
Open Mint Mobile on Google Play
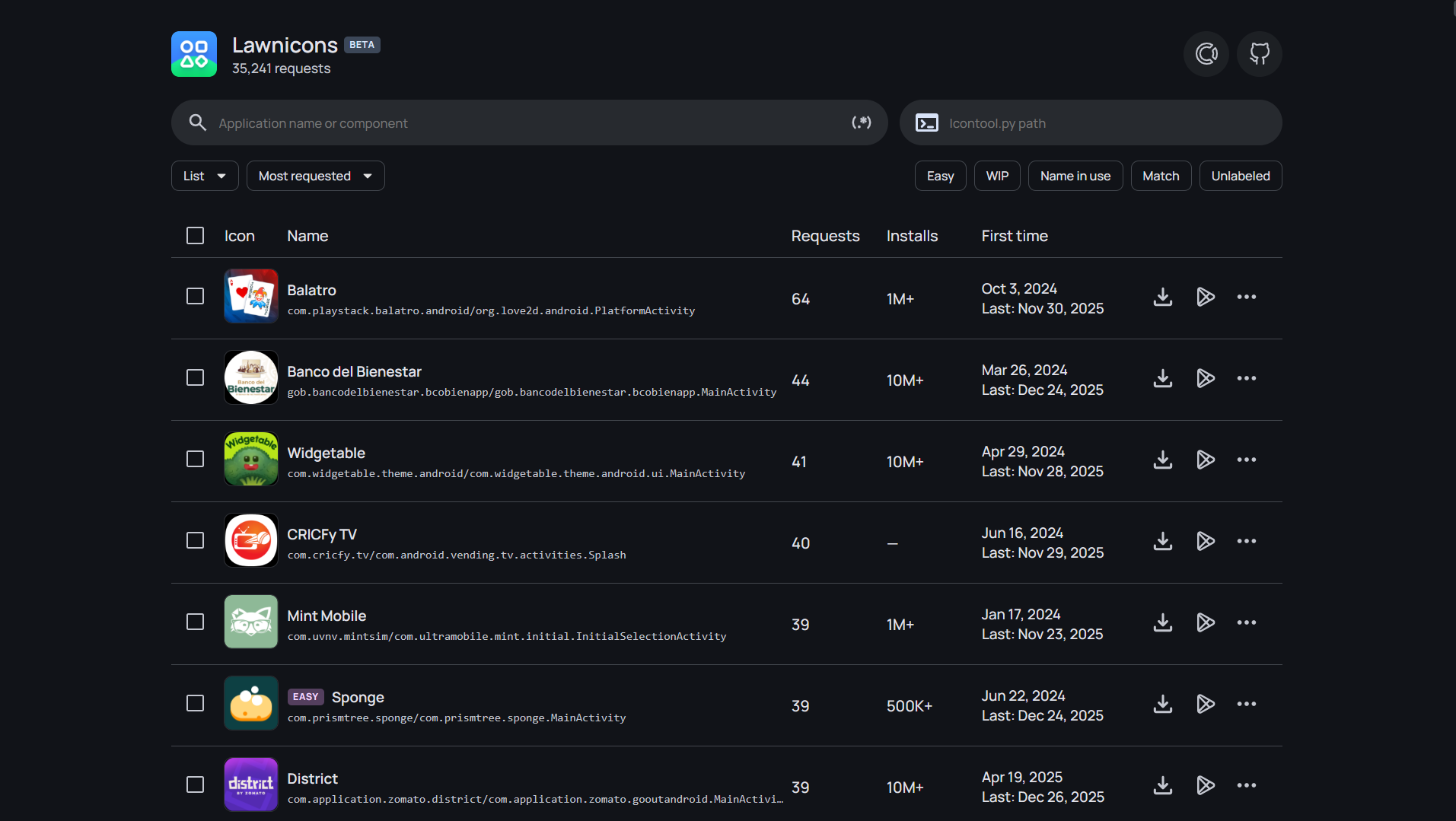(1206, 622)
